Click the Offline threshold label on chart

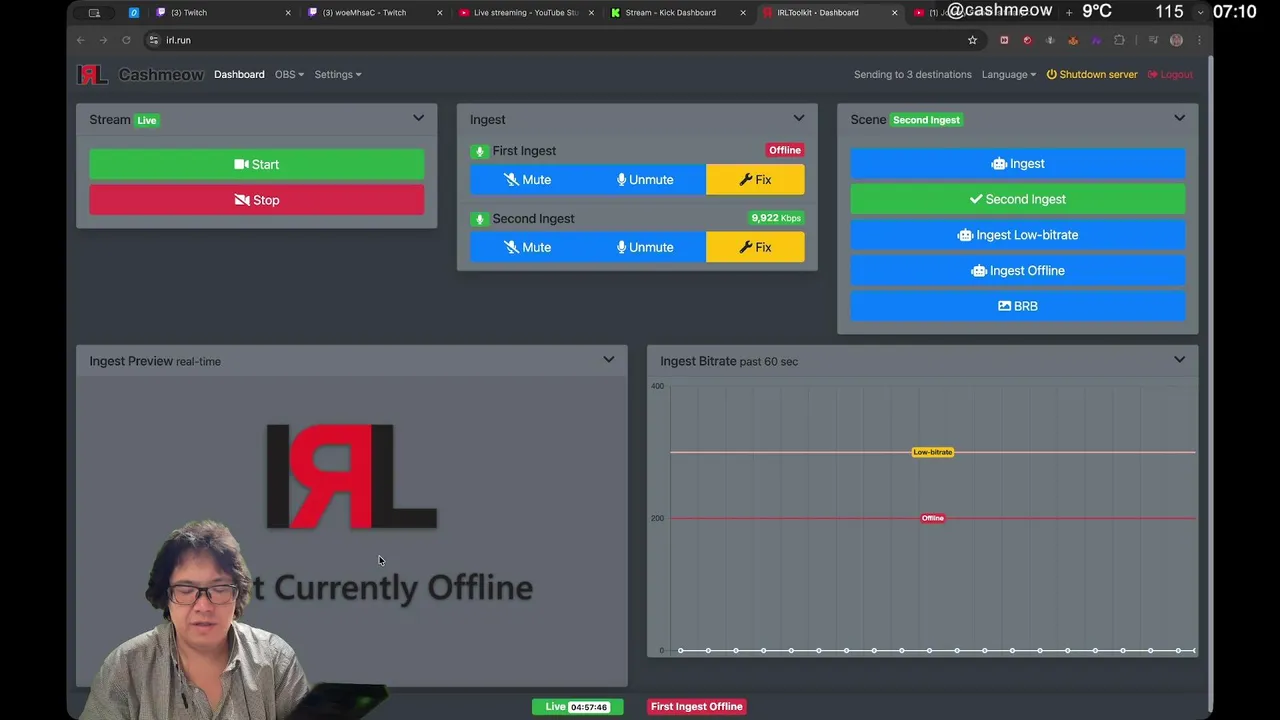tap(933, 518)
